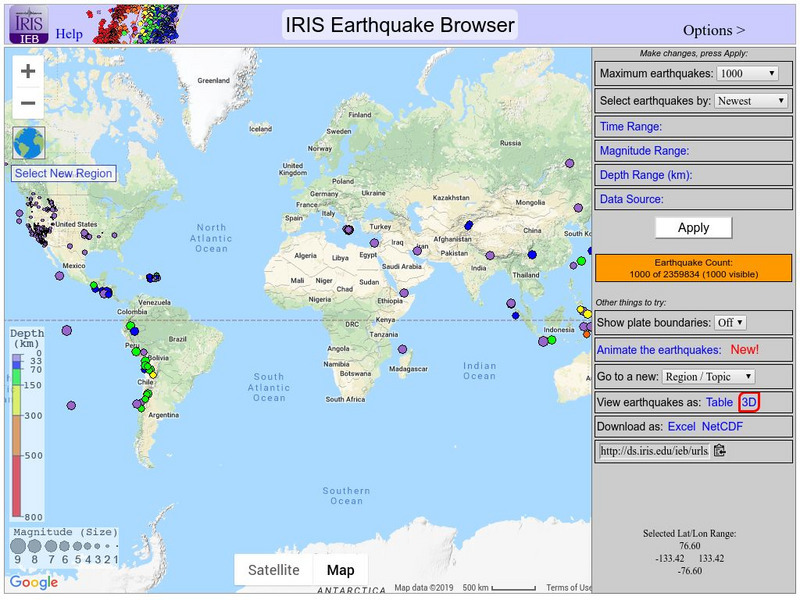
Task: Click the globe Select New Region icon
Action: click(29, 144)
